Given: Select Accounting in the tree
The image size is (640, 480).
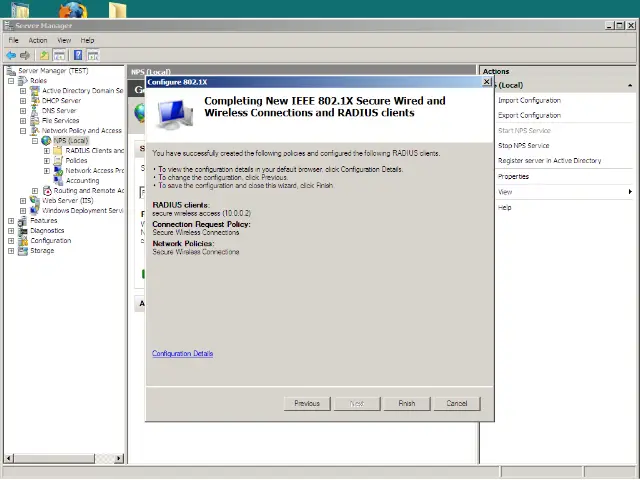Looking at the screenshot, I should [82, 180].
